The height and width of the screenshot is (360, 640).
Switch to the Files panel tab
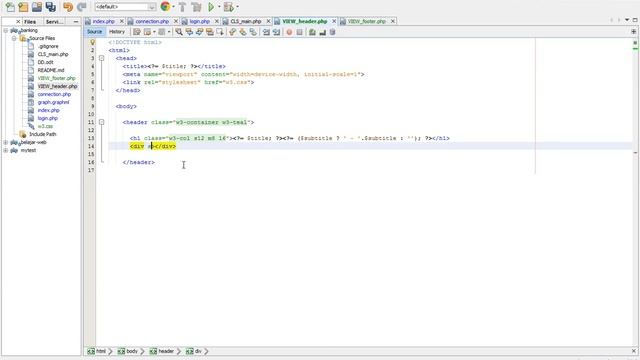click(30, 22)
